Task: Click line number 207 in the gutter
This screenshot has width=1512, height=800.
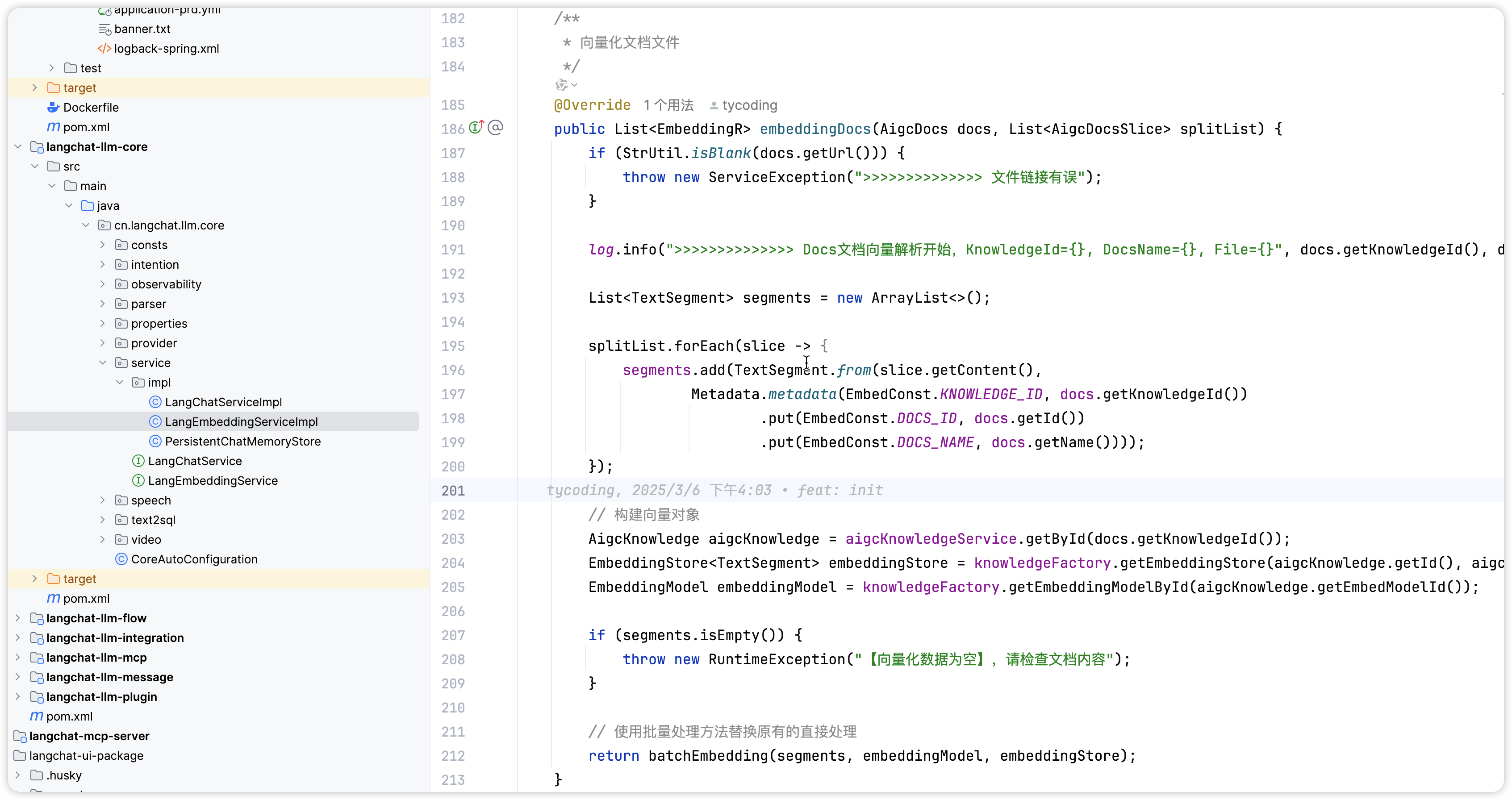Action: tap(452, 635)
